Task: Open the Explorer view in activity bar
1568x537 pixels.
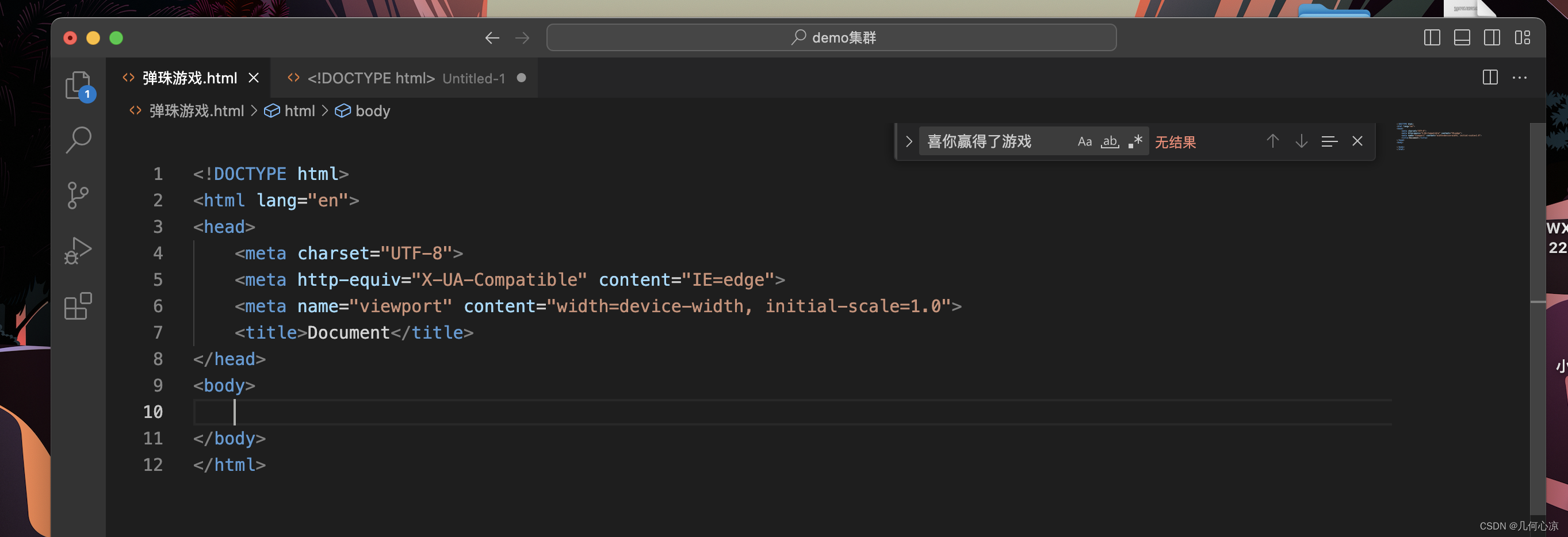Action: click(x=79, y=85)
